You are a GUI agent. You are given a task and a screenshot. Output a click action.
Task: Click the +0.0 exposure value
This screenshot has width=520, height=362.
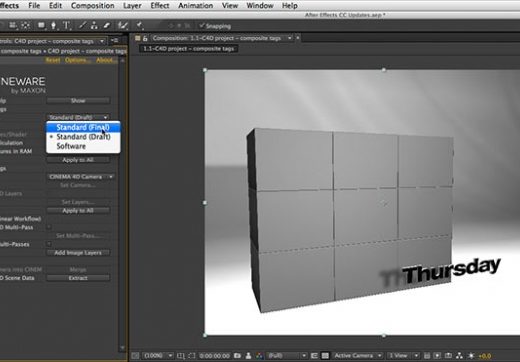point(485,356)
